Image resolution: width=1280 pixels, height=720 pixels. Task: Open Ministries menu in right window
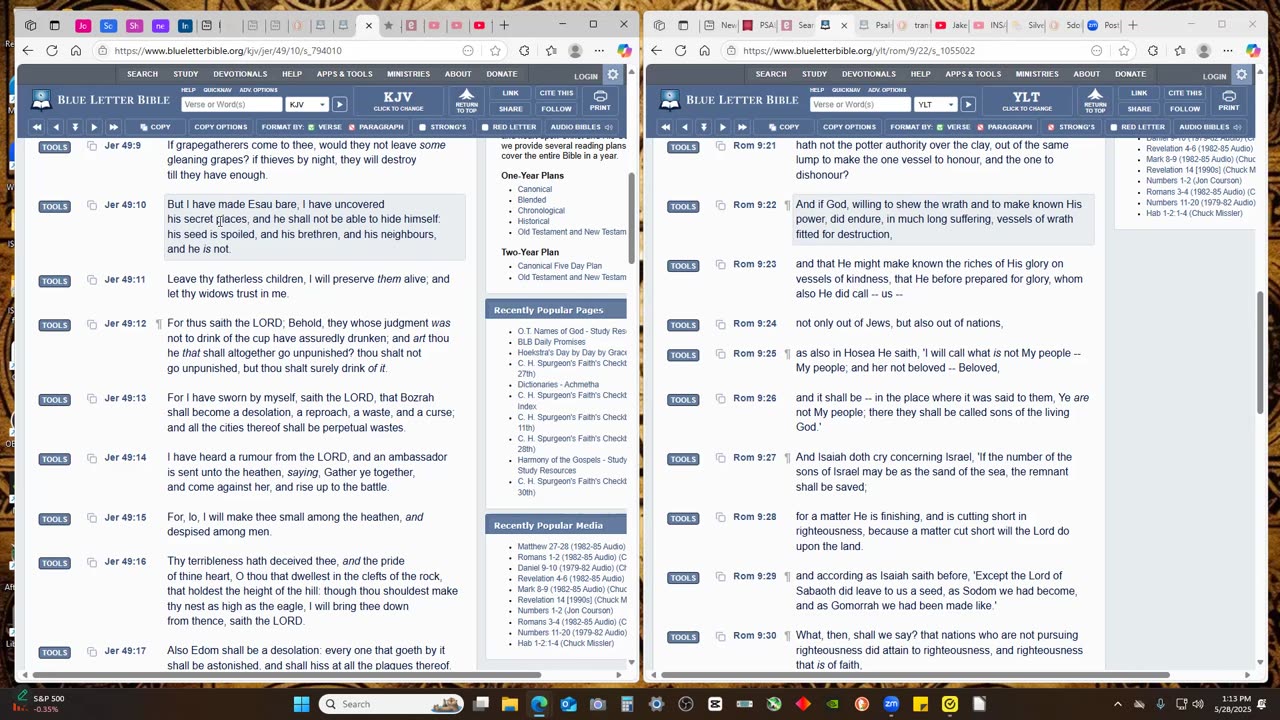pos(1037,74)
